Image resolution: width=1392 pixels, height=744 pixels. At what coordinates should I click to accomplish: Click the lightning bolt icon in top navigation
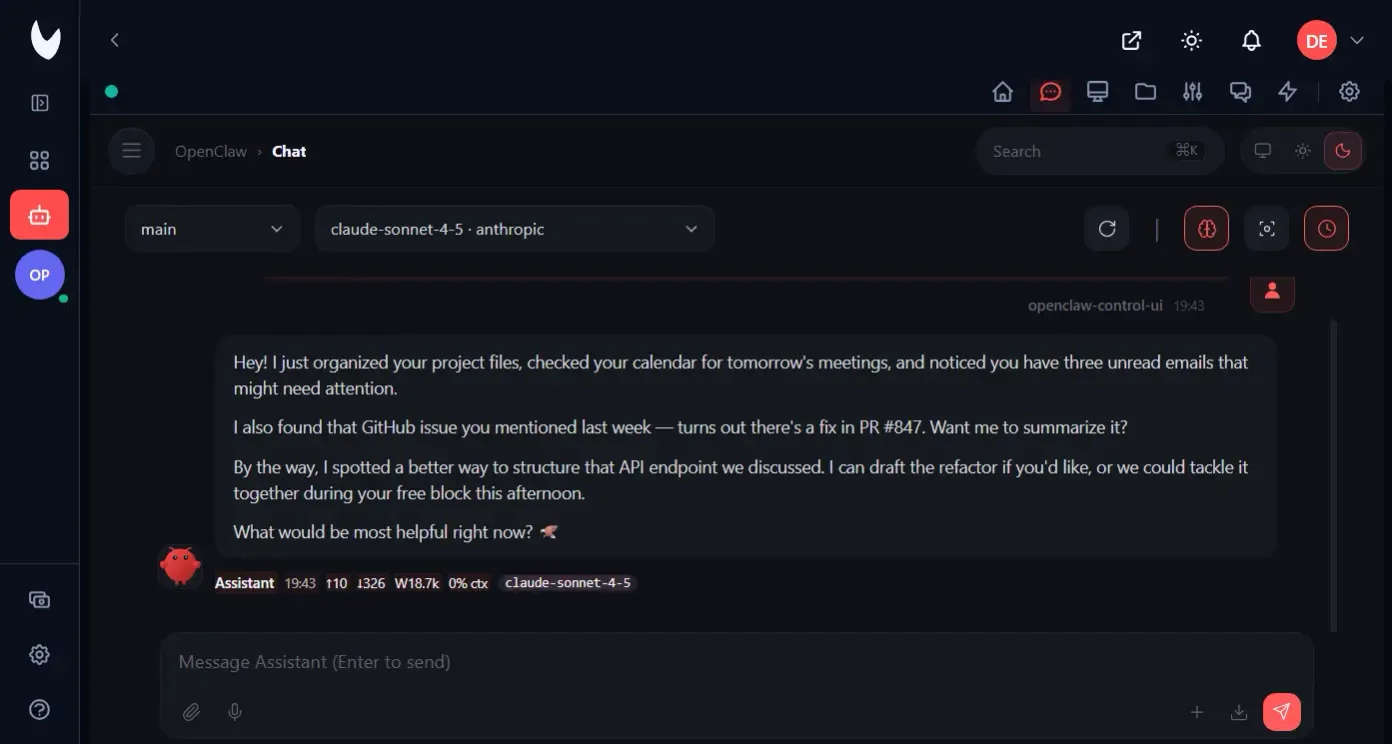(1288, 92)
